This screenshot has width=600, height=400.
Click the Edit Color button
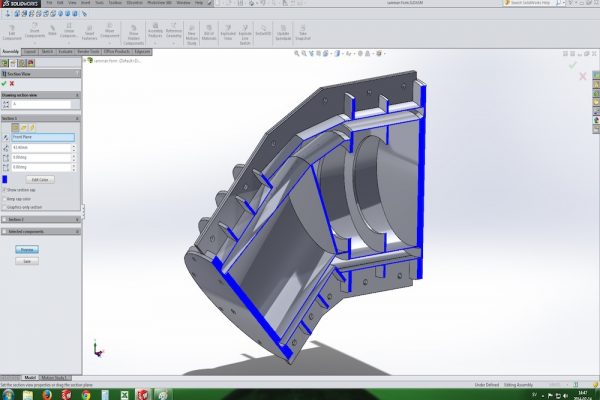point(41,179)
